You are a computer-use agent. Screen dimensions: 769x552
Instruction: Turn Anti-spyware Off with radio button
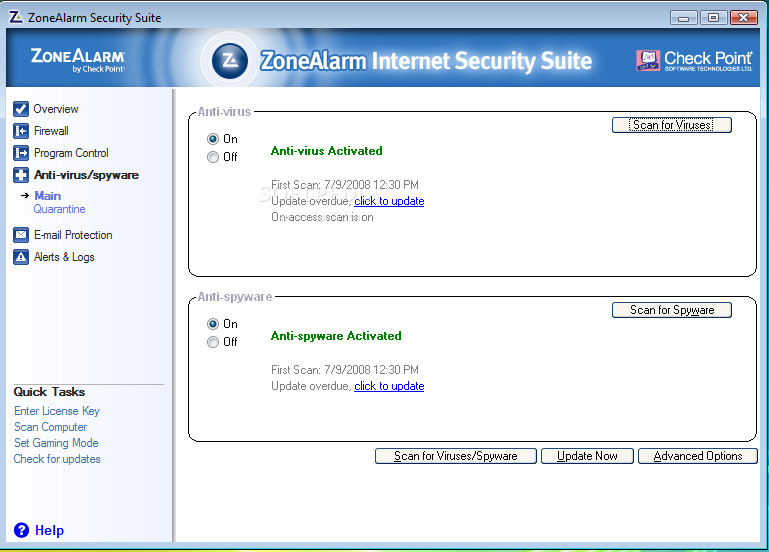pos(212,342)
